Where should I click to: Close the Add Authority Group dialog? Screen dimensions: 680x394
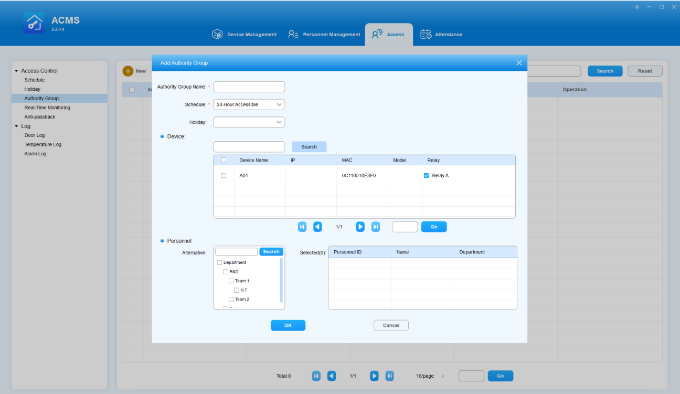[x=519, y=63]
